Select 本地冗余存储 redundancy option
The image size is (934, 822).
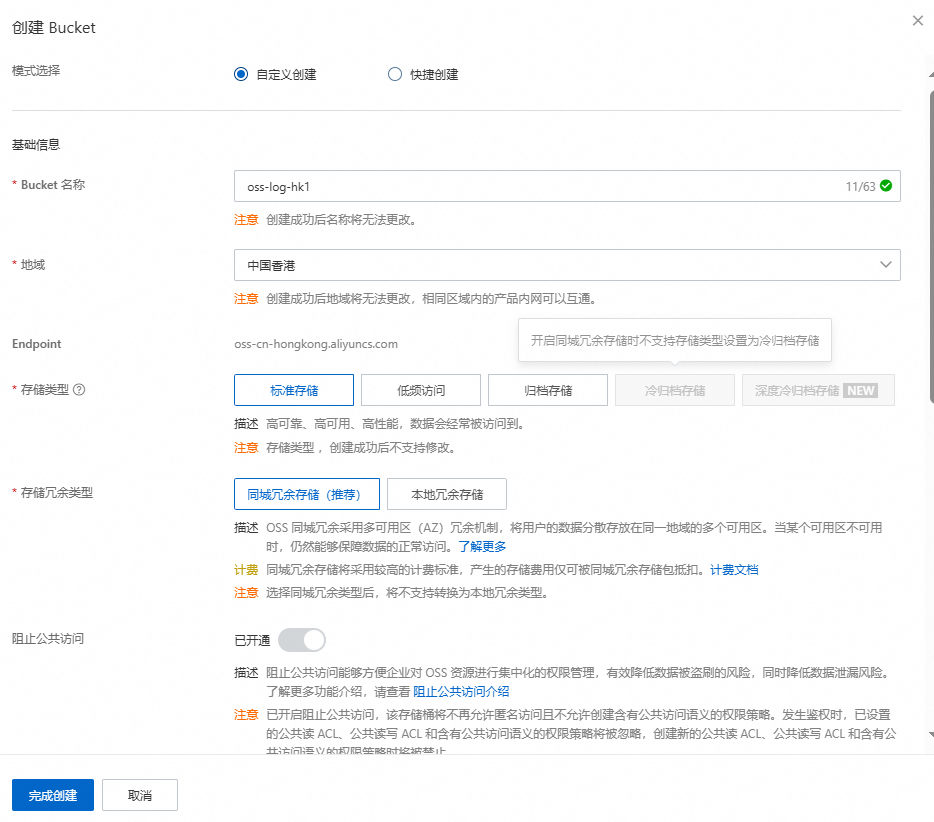click(x=447, y=493)
